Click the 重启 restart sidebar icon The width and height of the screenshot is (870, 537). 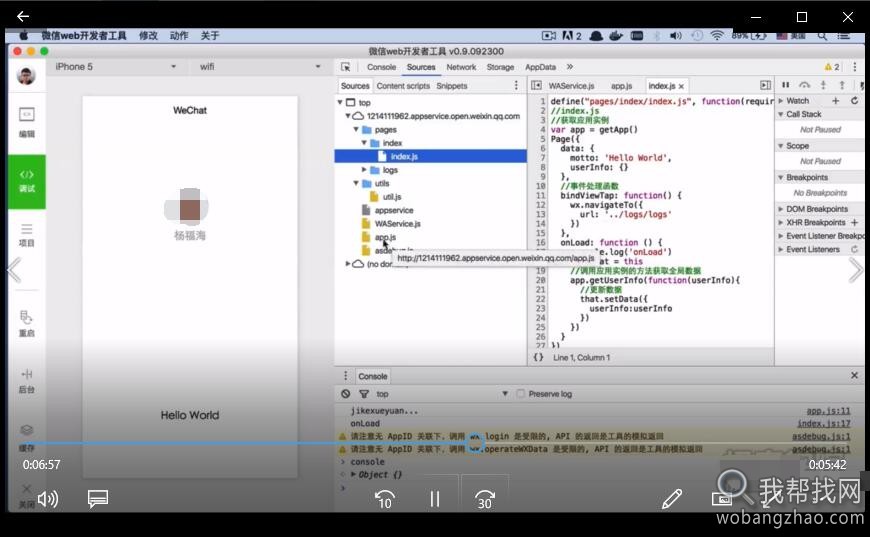[27, 323]
